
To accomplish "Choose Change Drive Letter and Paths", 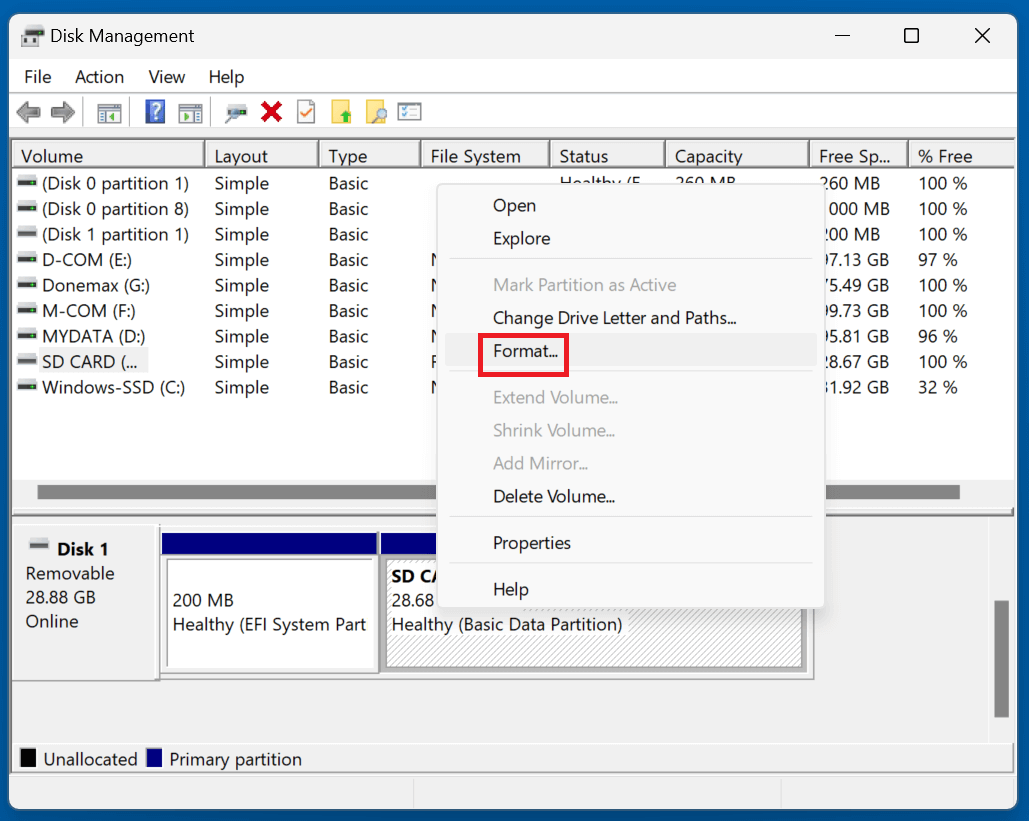I will tap(616, 317).
